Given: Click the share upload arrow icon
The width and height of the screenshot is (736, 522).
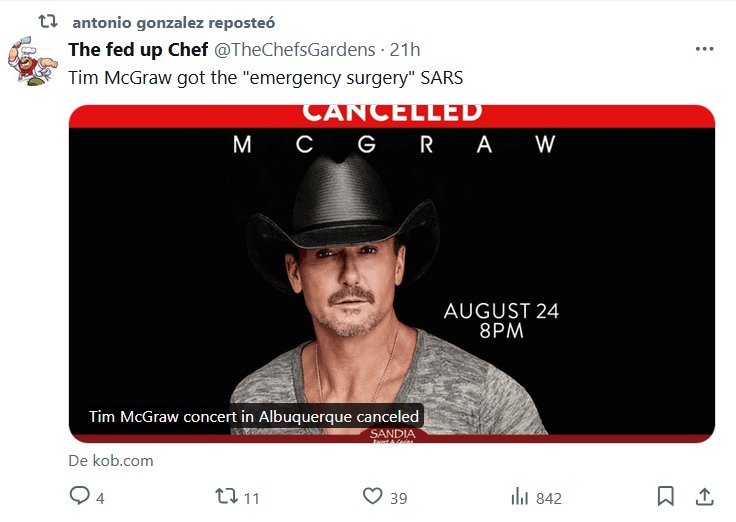Looking at the screenshot, I should (704, 497).
